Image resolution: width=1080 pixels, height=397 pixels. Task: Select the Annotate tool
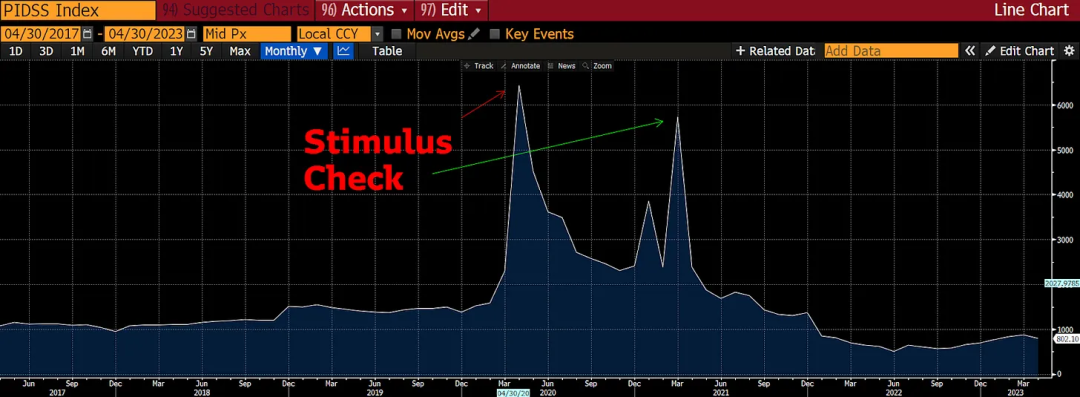[x=520, y=66]
